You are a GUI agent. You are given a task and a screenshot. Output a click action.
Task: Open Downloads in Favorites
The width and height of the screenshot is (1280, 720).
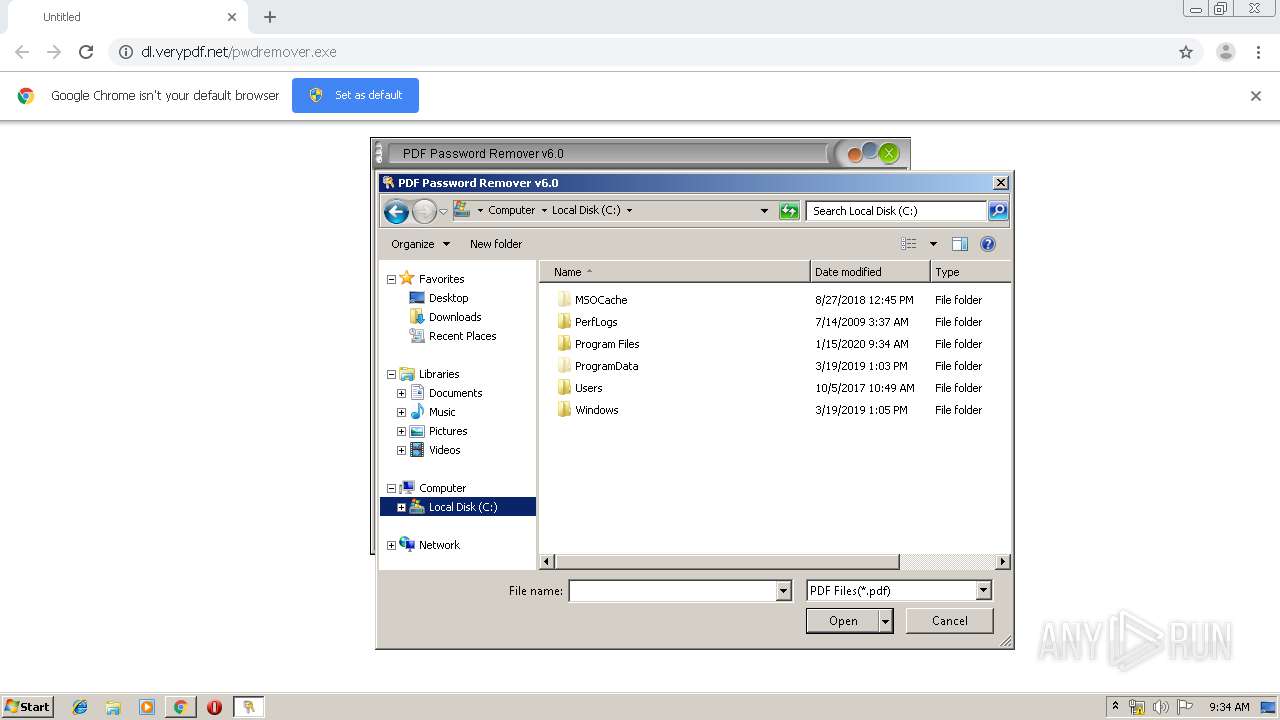(x=455, y=317)
